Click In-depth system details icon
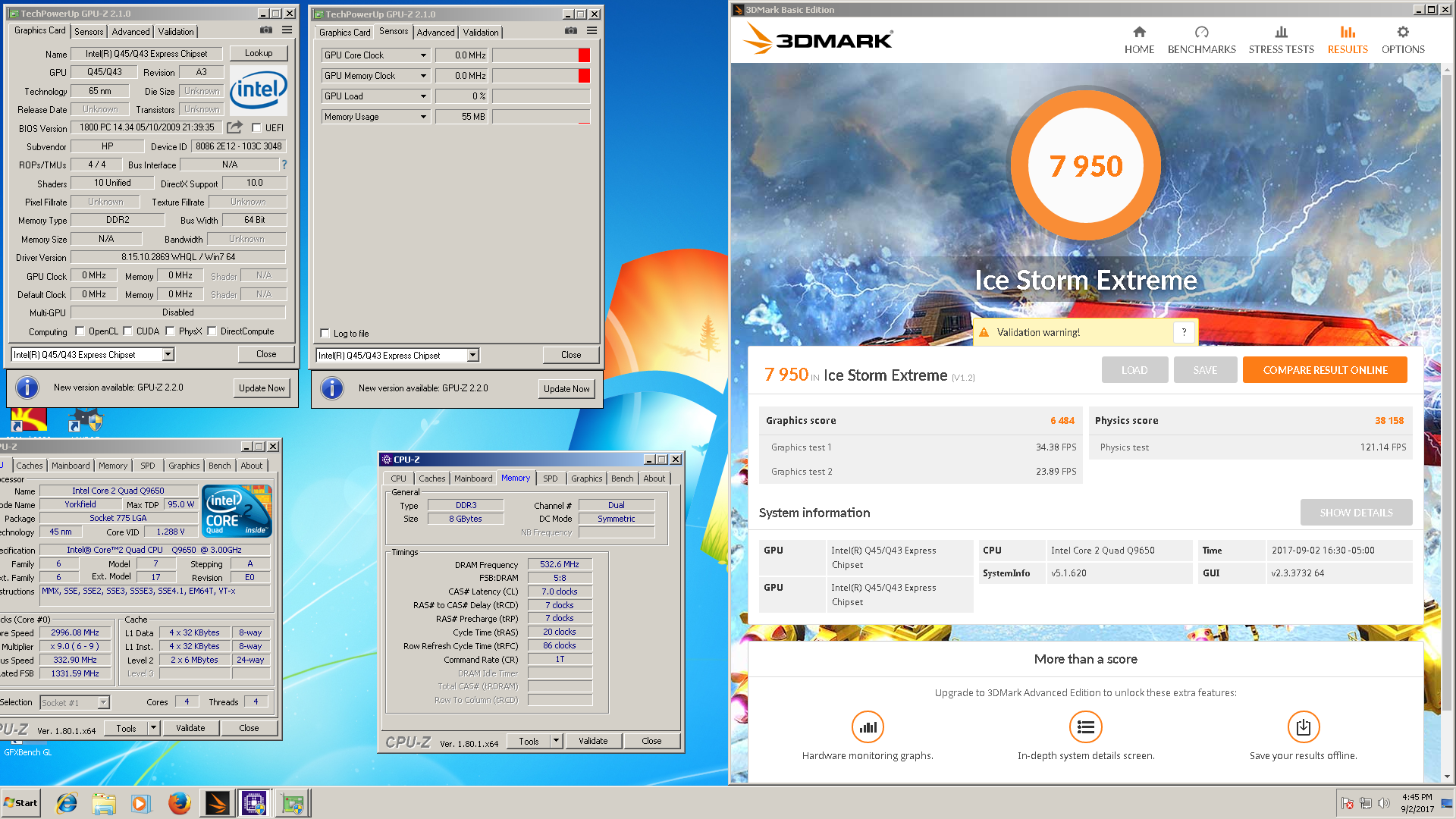This screenshot has width=1456, height=819. point(1086,727)
